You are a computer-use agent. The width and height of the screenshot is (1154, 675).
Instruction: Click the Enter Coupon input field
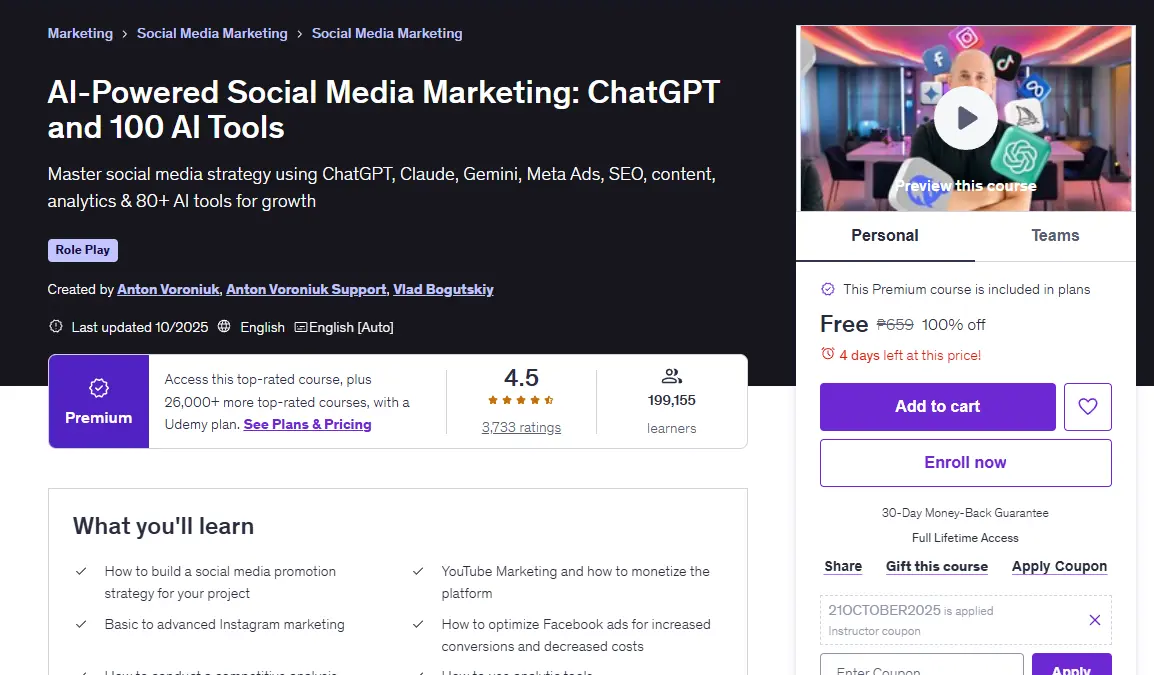coord(921,664)
